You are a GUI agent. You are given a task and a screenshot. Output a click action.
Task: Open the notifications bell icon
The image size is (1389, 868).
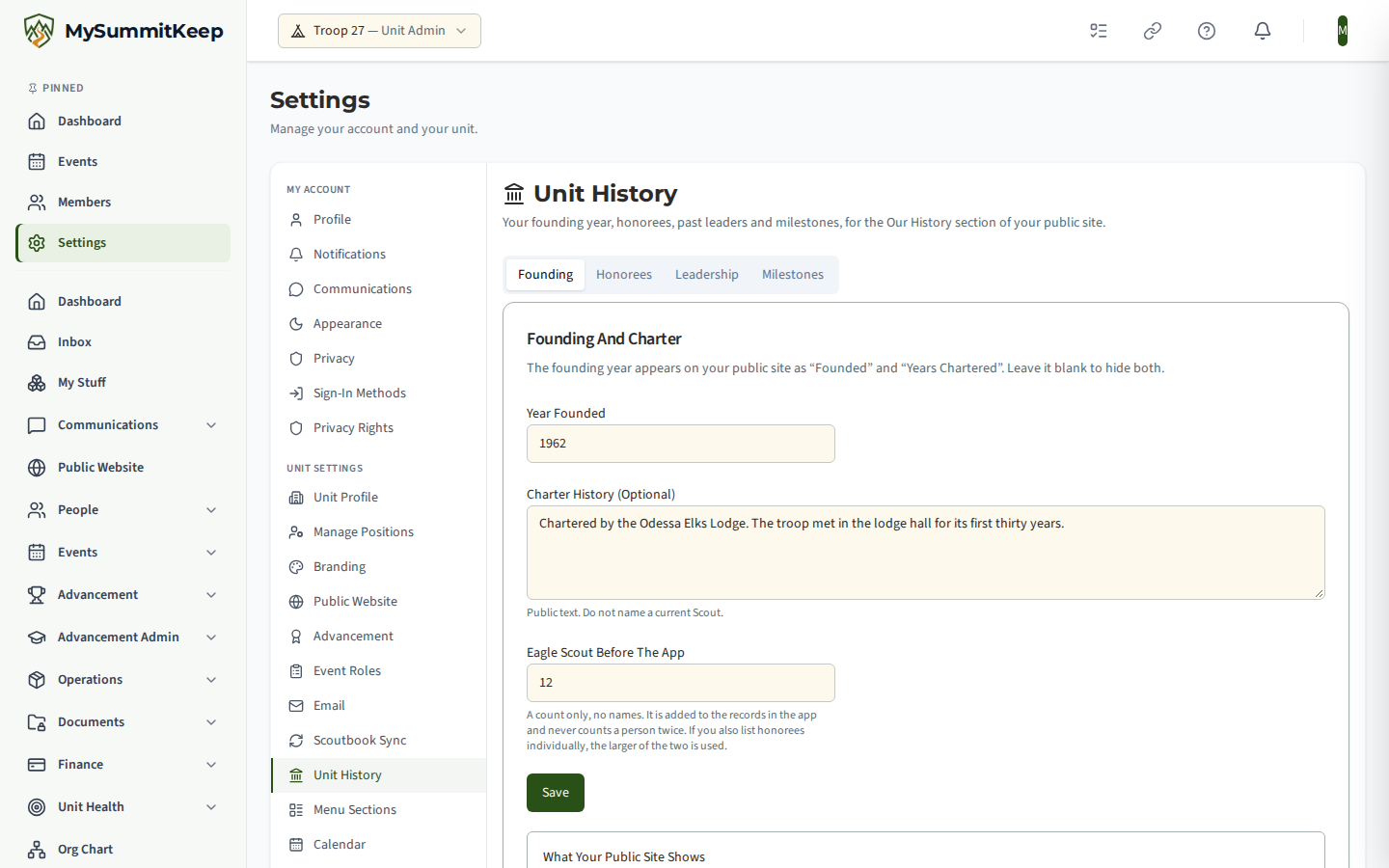point(1263,31)
